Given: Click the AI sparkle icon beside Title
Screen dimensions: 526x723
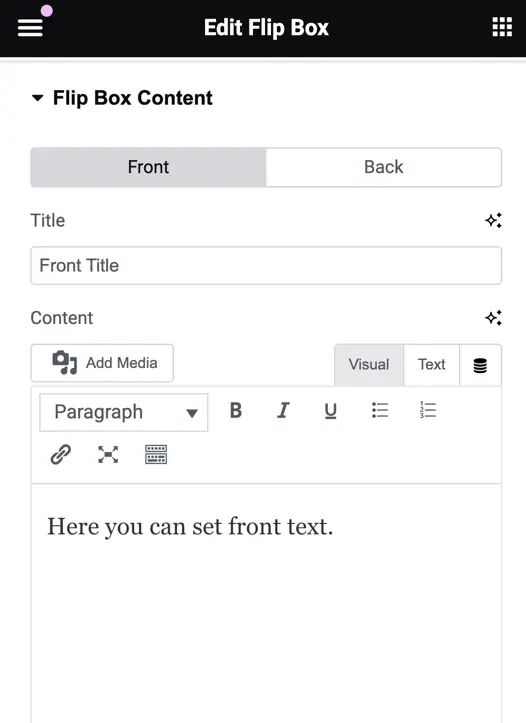Looking at the screenshot, I should pos(493,220).
